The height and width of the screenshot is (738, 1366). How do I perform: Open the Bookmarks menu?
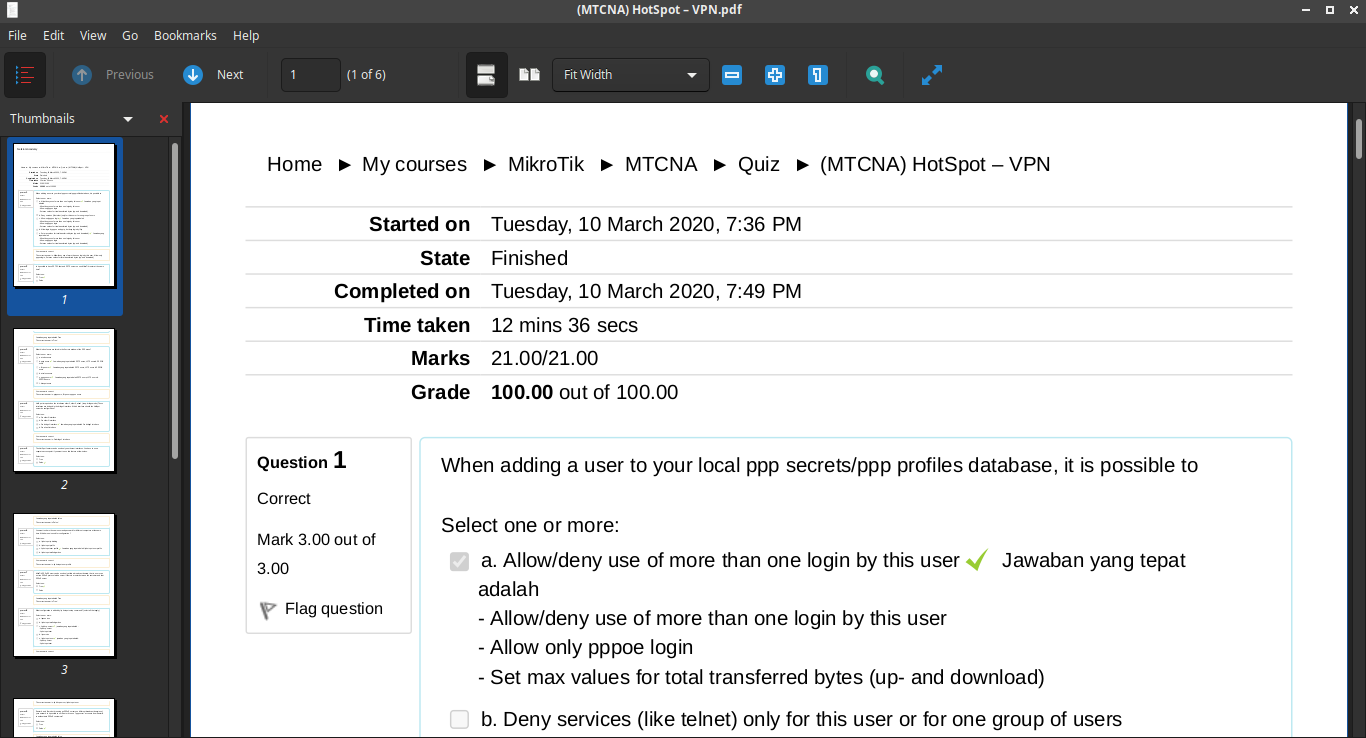(185, 35)
